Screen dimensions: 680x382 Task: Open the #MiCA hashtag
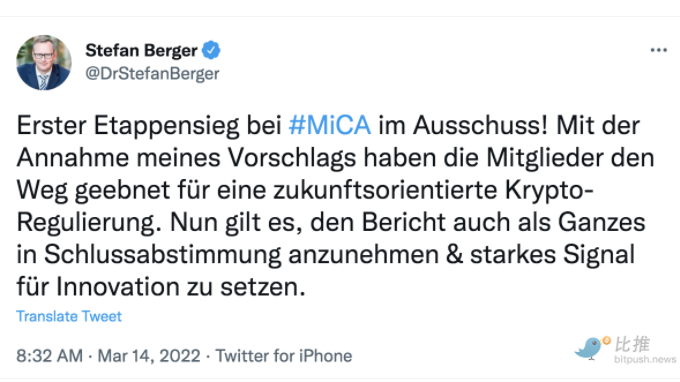[x=330, y=125]
